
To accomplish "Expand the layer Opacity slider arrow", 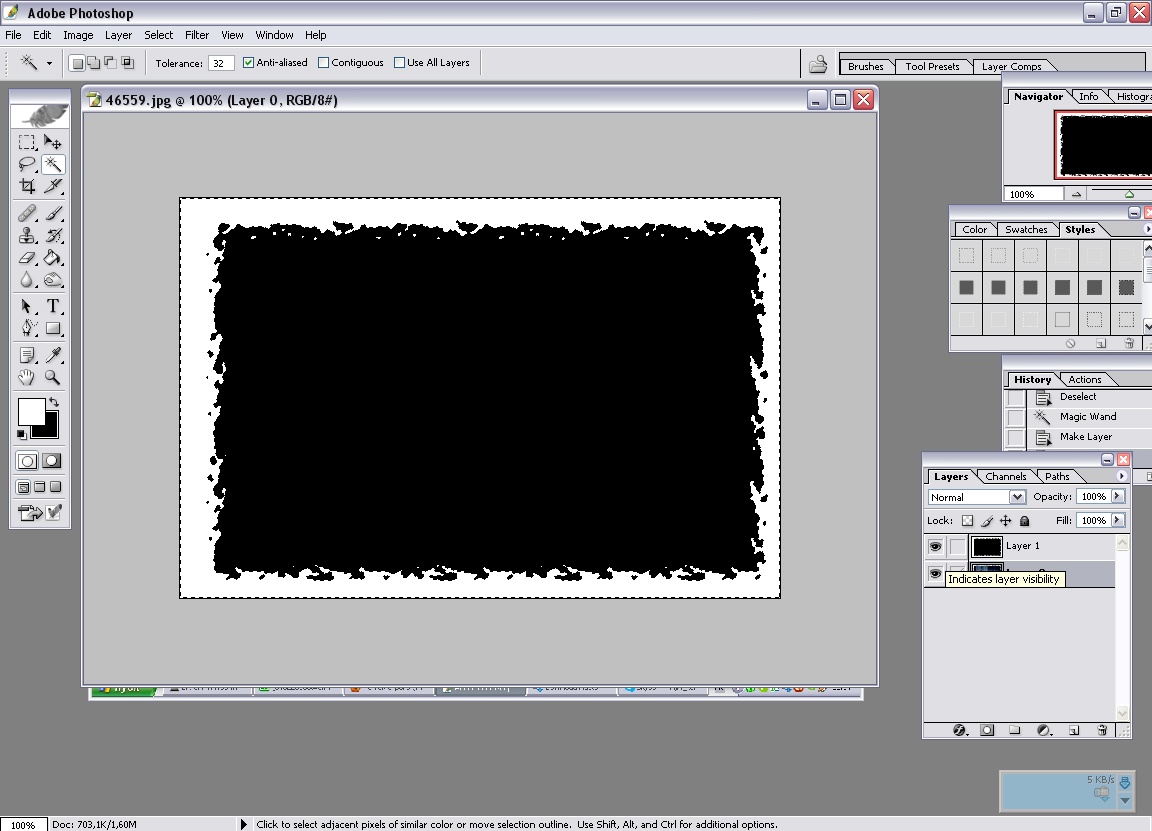I will coord(1117,497).
